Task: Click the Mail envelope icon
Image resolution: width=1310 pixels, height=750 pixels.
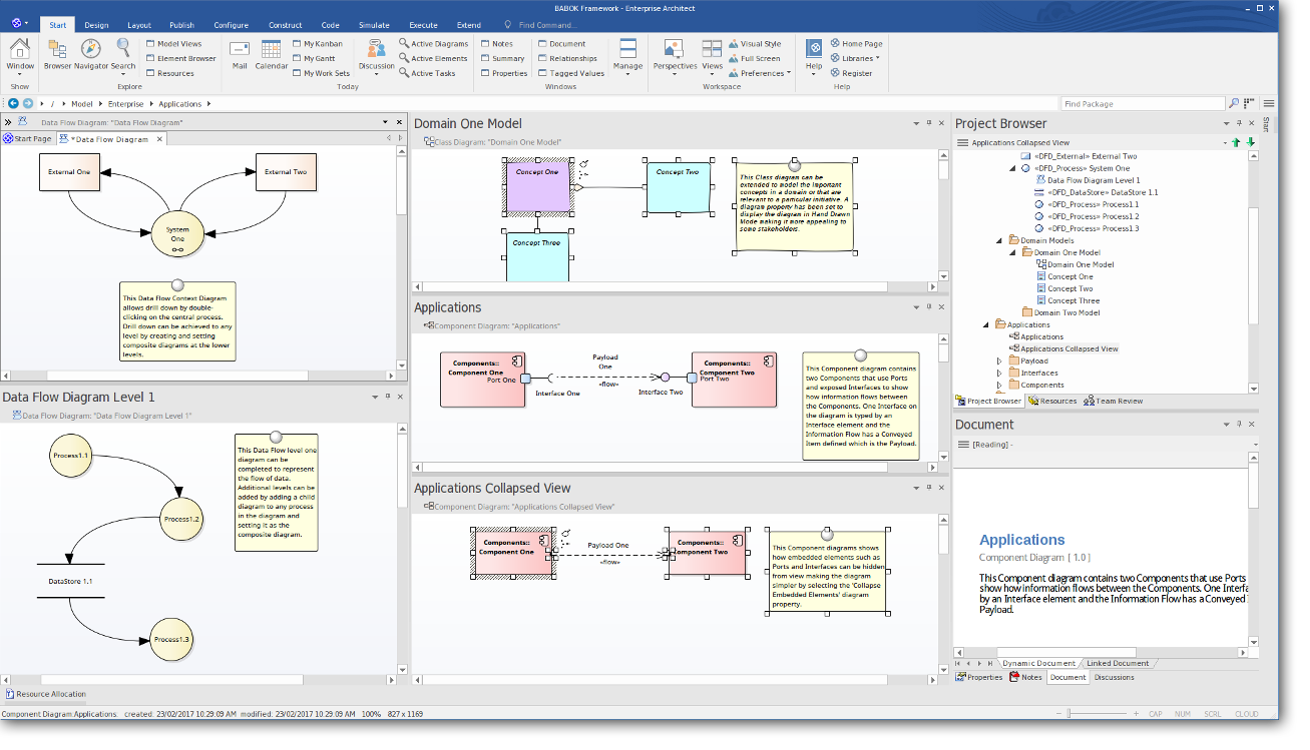Action: click(x=239, y=50)
